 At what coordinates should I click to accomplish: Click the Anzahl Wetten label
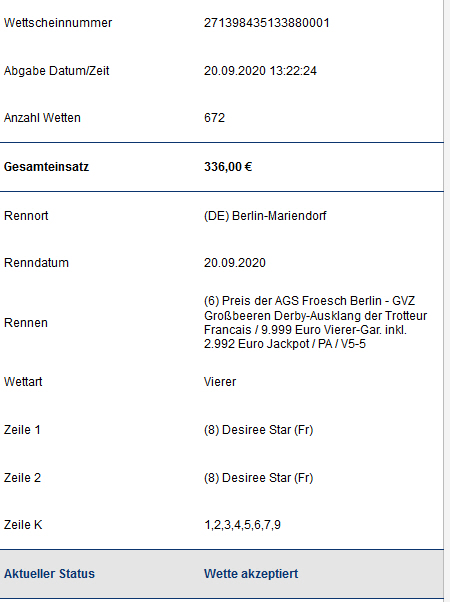pos(42,117)
